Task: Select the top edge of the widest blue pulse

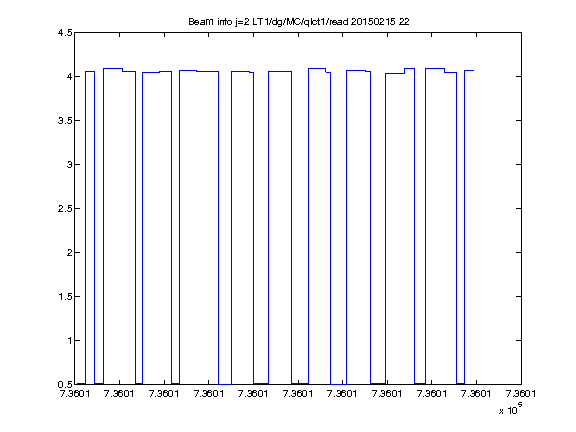Action: [199, 71]
